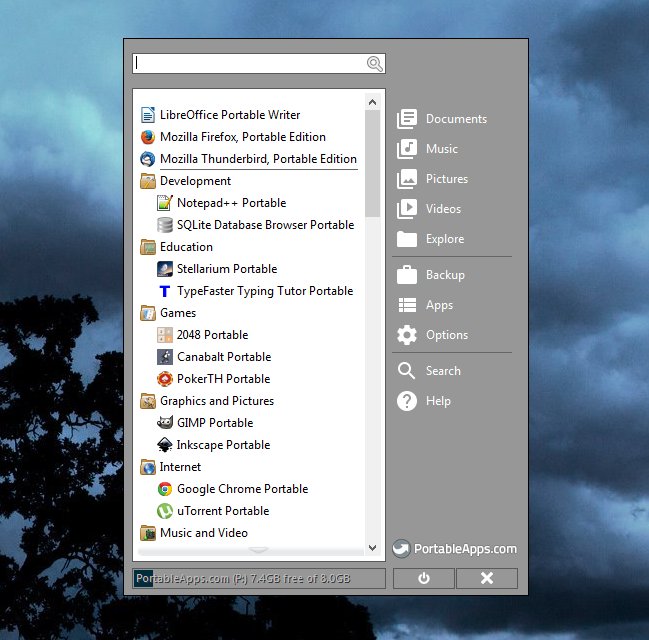
Task: Click the GIMP Portable icon
Action: tap(165, 423)
